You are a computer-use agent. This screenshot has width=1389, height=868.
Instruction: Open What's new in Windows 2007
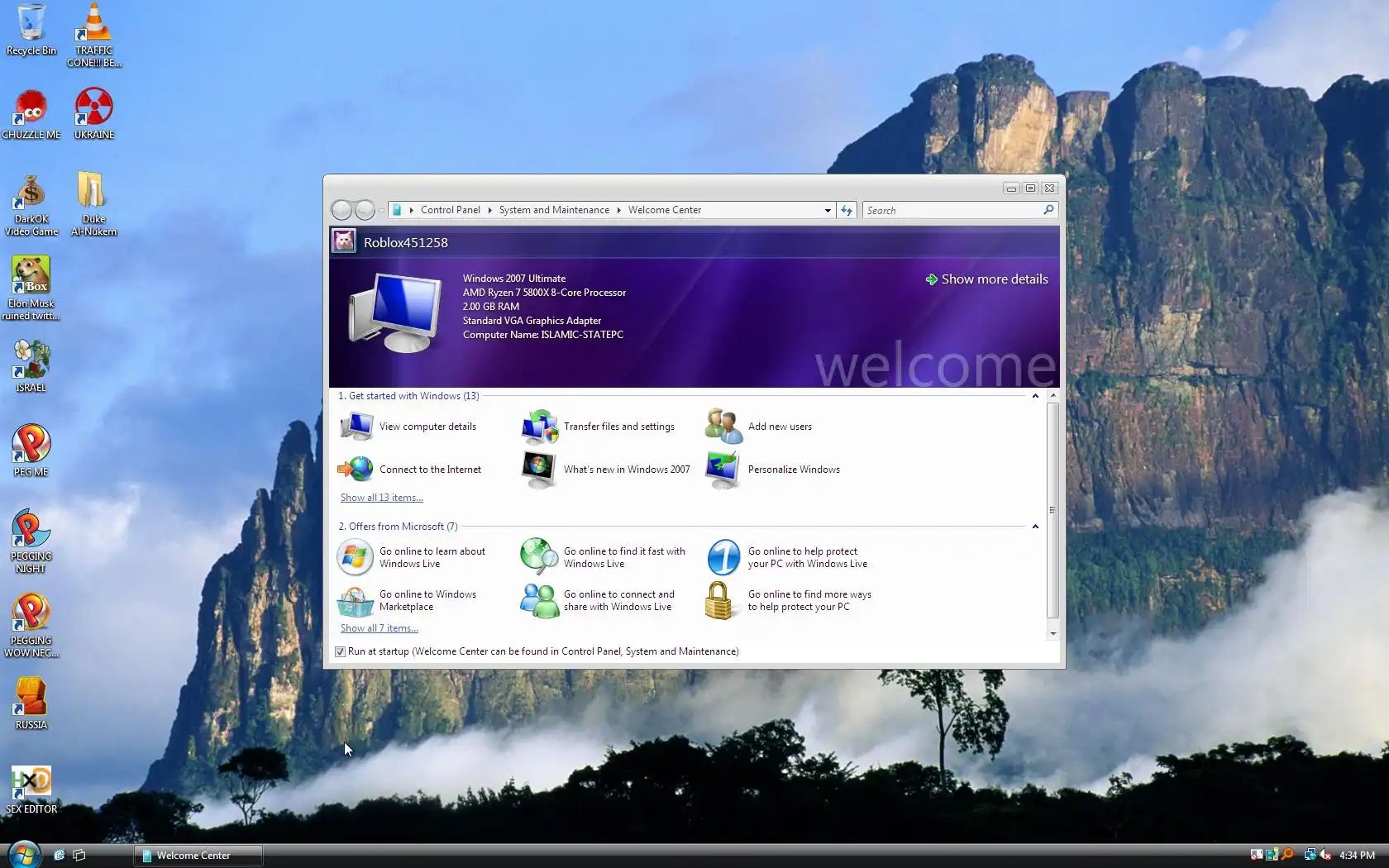coord(606,470)
